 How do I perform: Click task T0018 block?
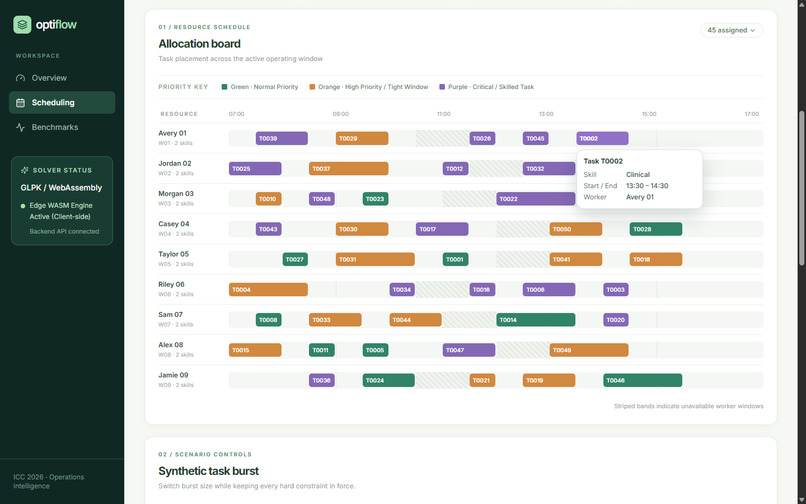[x=656, y=260]
